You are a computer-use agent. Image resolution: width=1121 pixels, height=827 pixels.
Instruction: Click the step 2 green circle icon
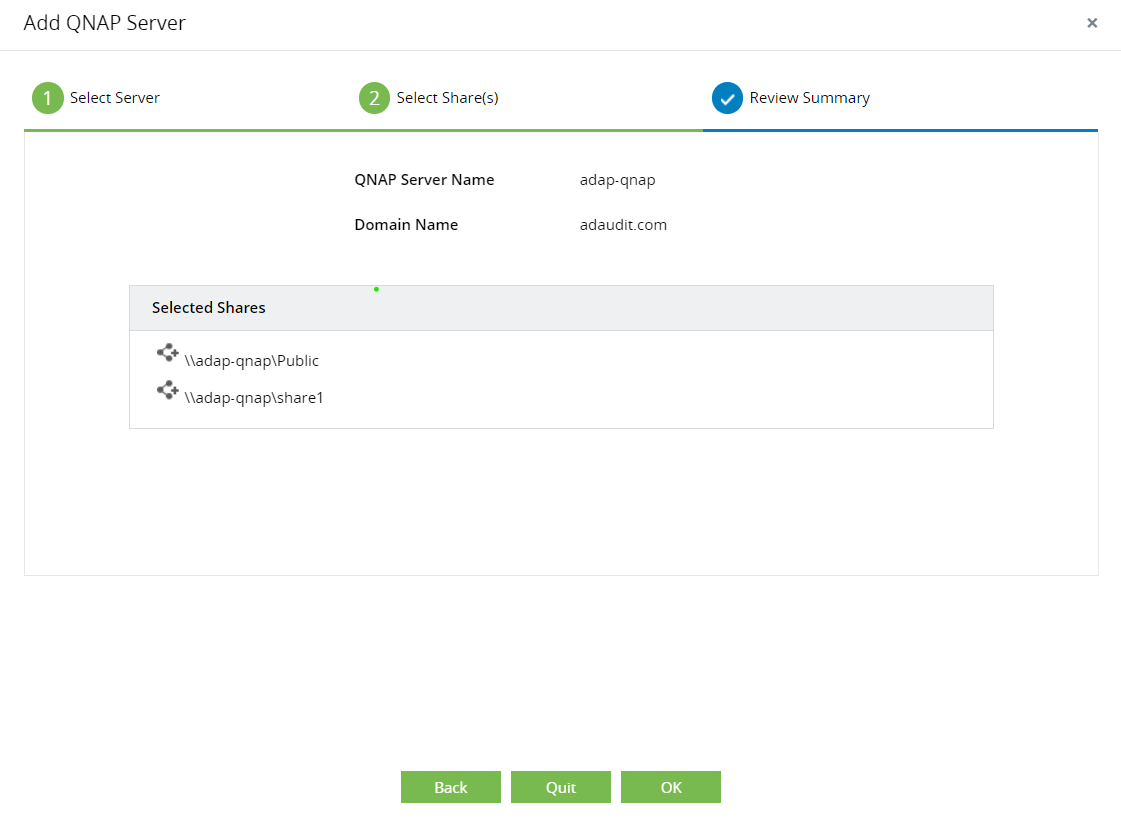coord(374,98)
